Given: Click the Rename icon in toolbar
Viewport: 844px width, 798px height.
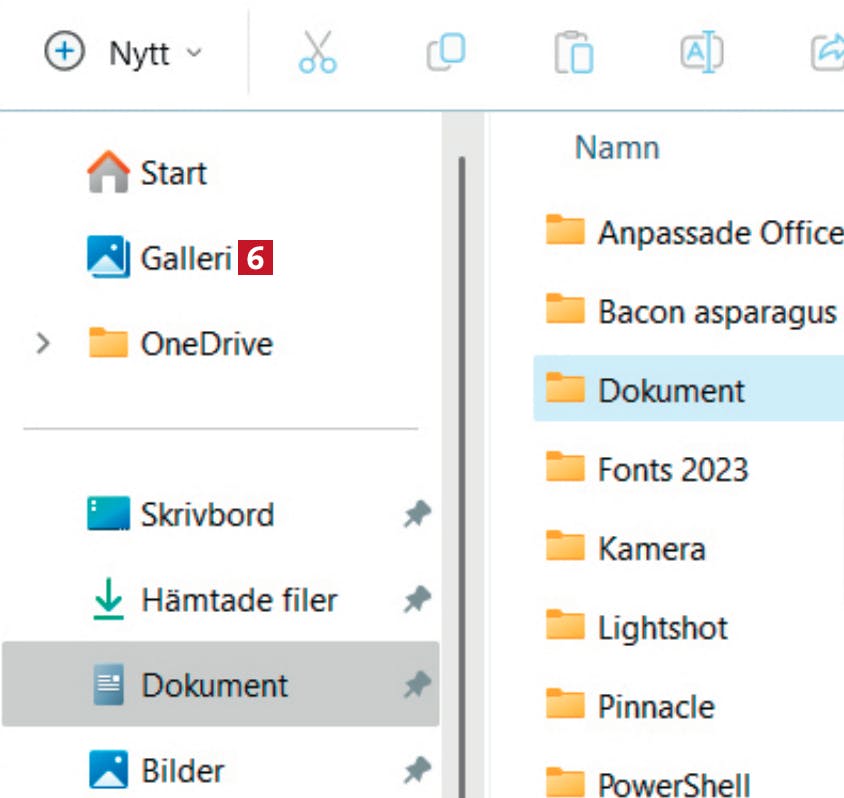Looking at the screenshot, I should tap(701, 52).
